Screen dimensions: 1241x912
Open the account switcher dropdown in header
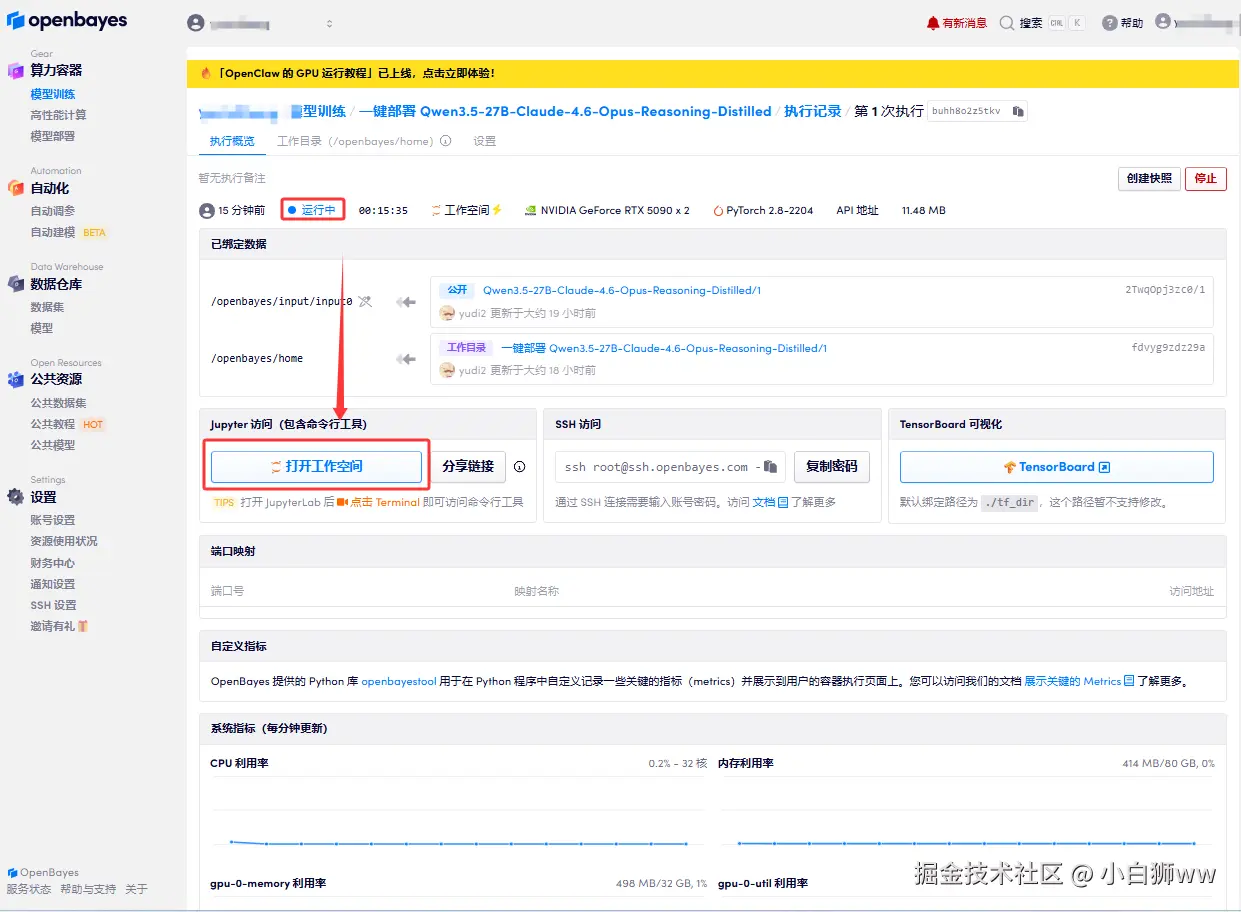[261, 23]
